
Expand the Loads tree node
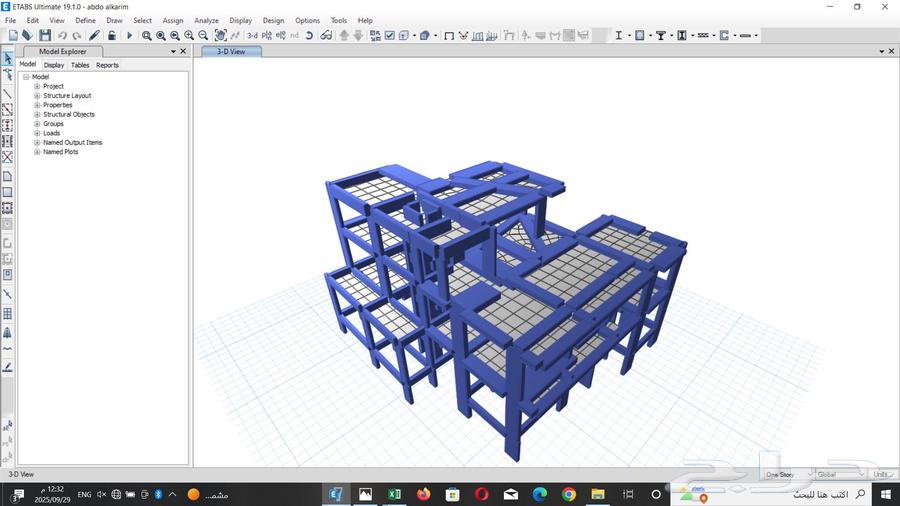(x=37, y=133)
